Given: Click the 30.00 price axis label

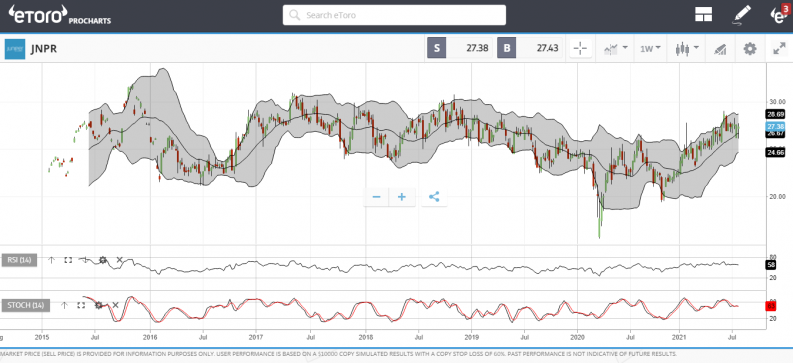Looking at the screenshot, I should (776, 102).
